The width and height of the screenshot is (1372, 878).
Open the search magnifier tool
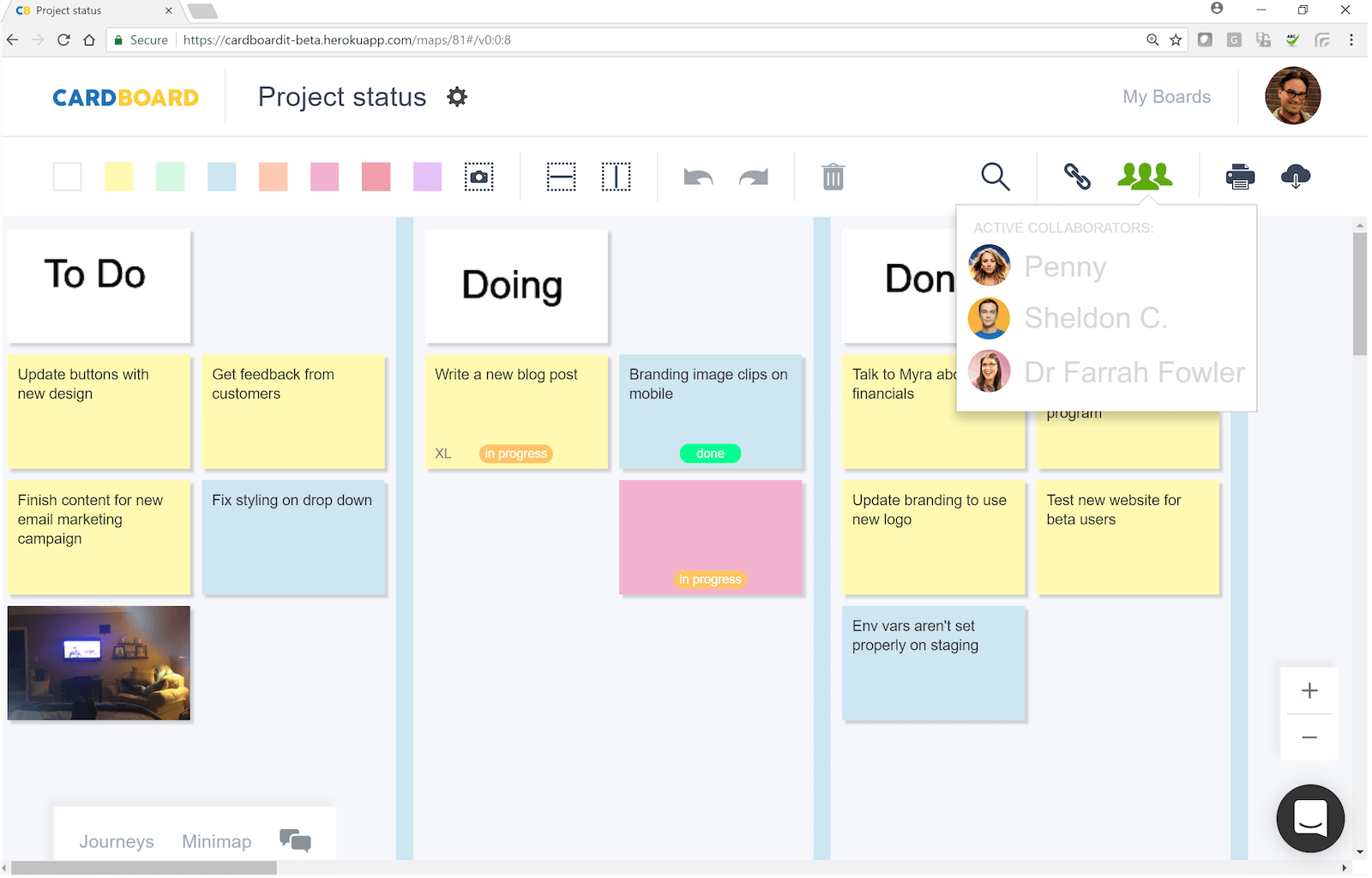[995, 177]
